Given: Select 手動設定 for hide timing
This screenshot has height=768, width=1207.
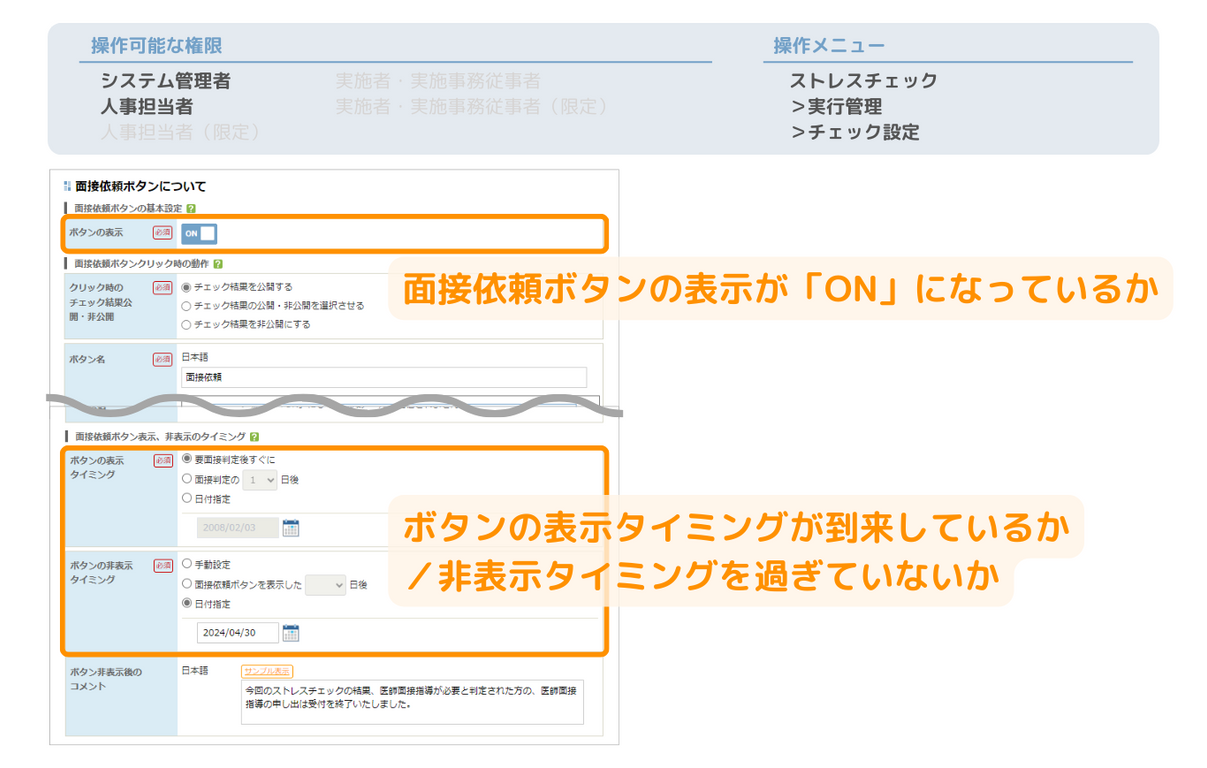Looking at the screenshot, I should click(186, 565).
